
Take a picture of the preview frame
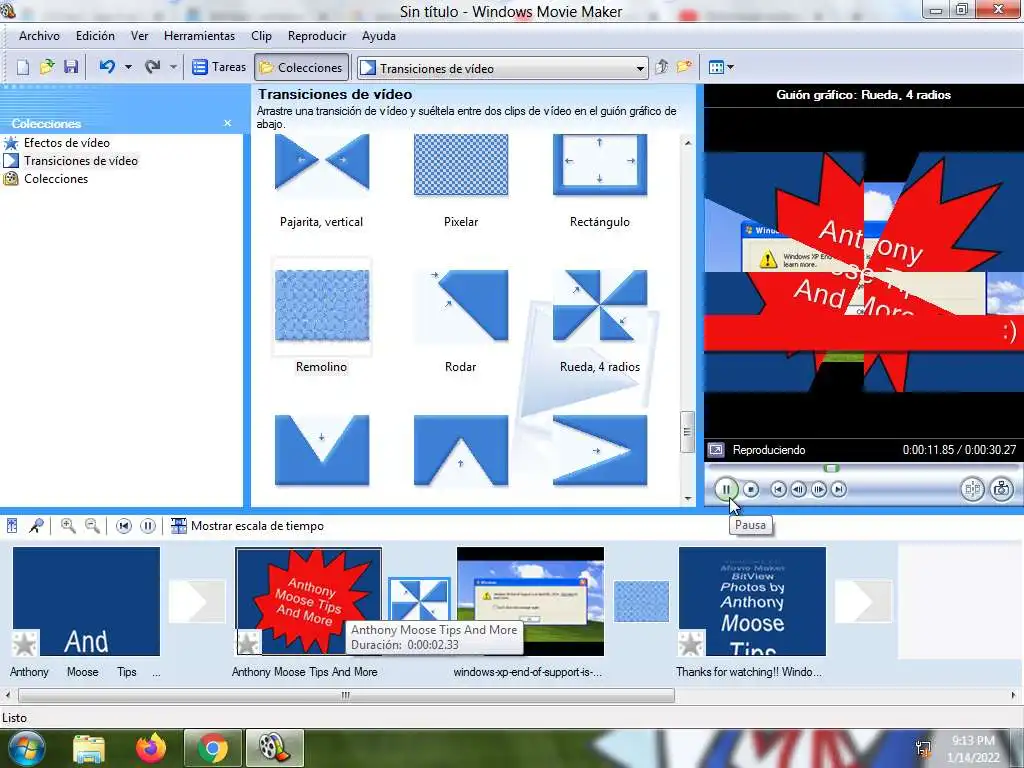click(x=1002, y=489)
